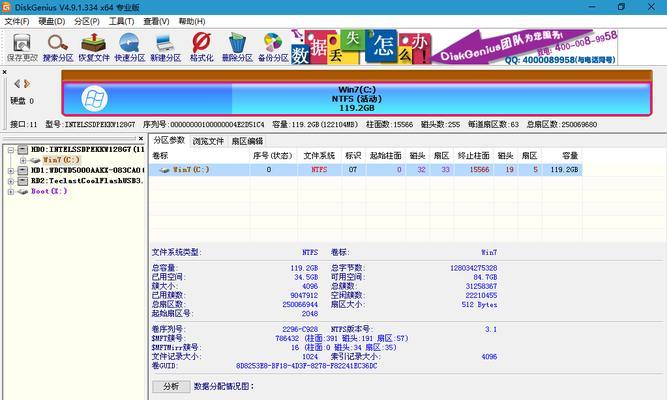Screen dimensions: 667x400
Task: Open the 帮助(H) menu
Action: point(191,21)
